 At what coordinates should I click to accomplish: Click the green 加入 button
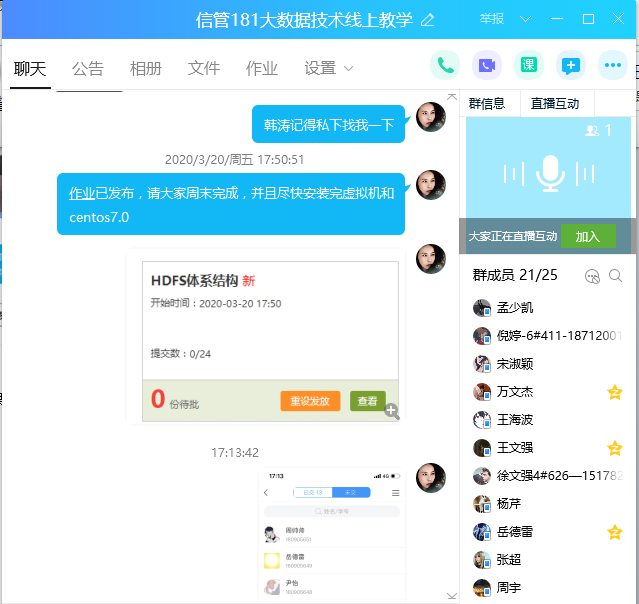(588, 236)
